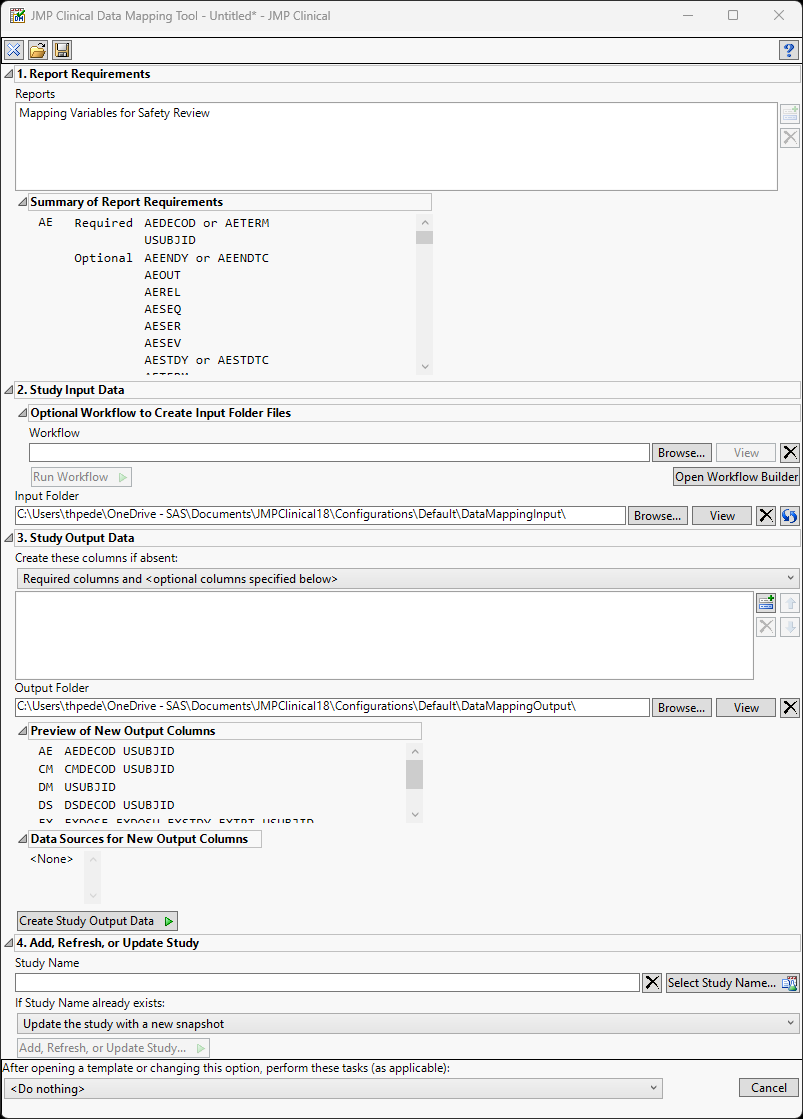Open a template with the folder icon
Image resolution: width=803 pixels, height=1119 pixels.
tap(38, 50)
